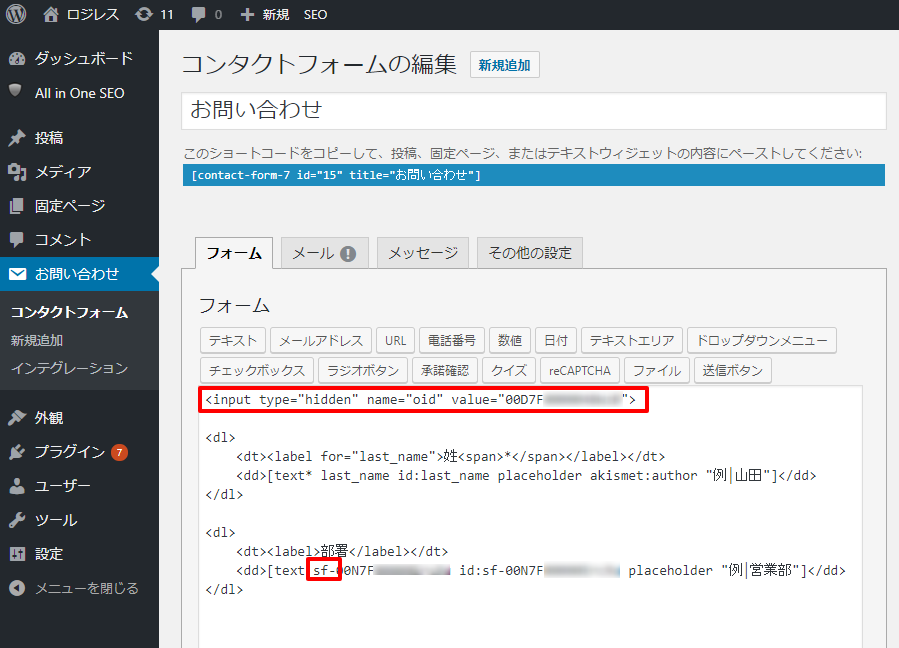Switch to the メッセージ tab
Viewport: 899px width, 648px height.
422,253
